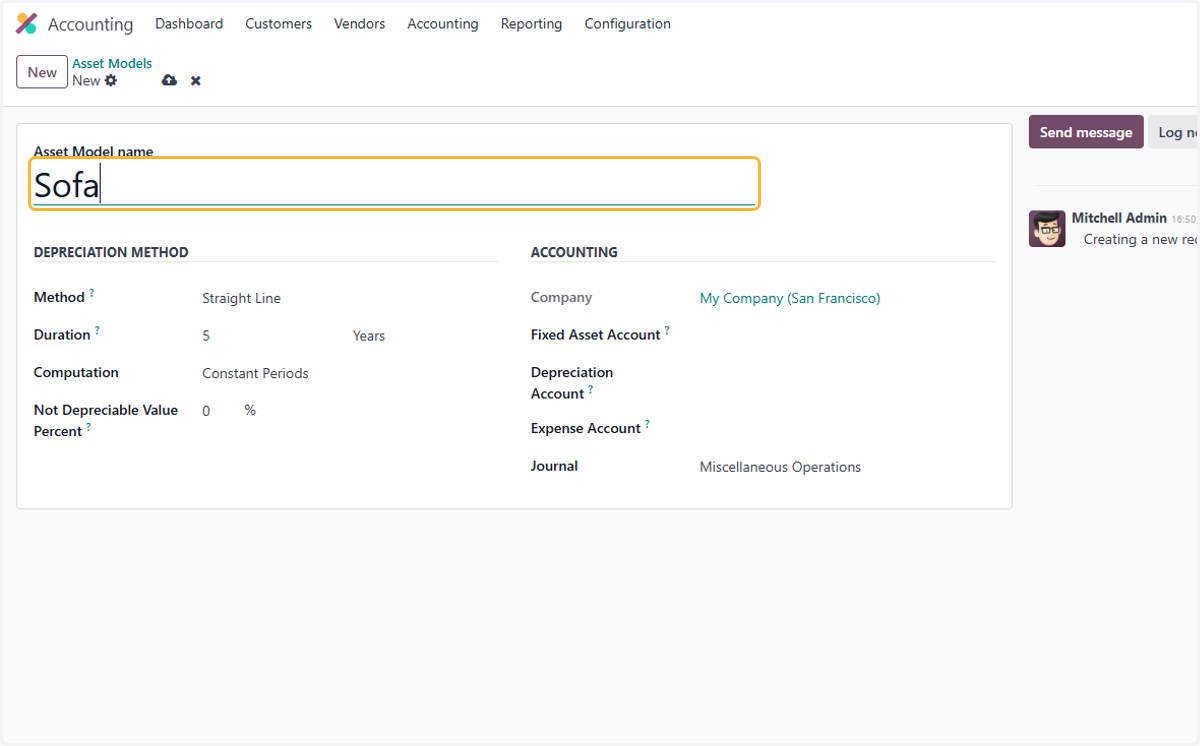Click the Odoo Accounting app logo icon
The image size is (1200, 746).
pos(27,24)
